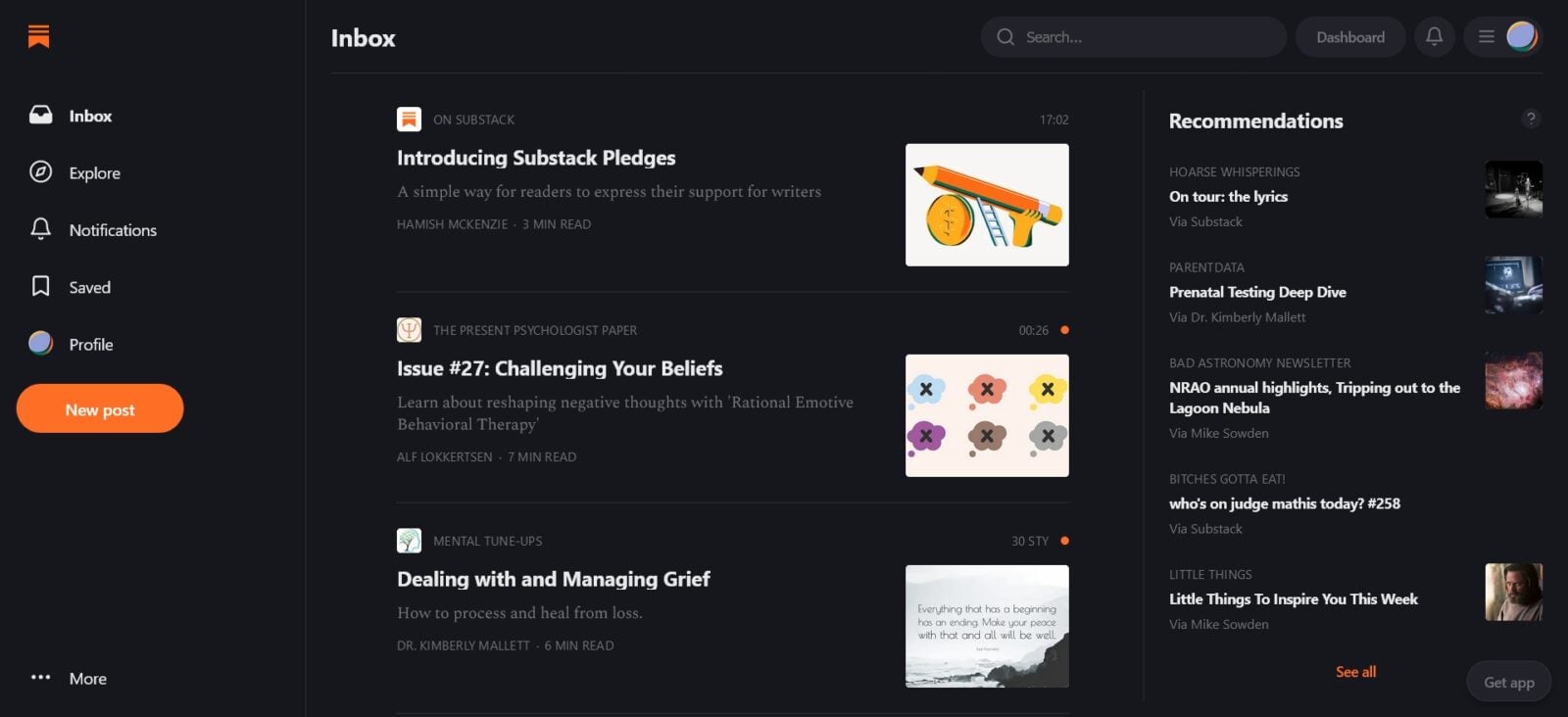Open The Present Psychologist Paper logo icon

(x=409, y=329)
